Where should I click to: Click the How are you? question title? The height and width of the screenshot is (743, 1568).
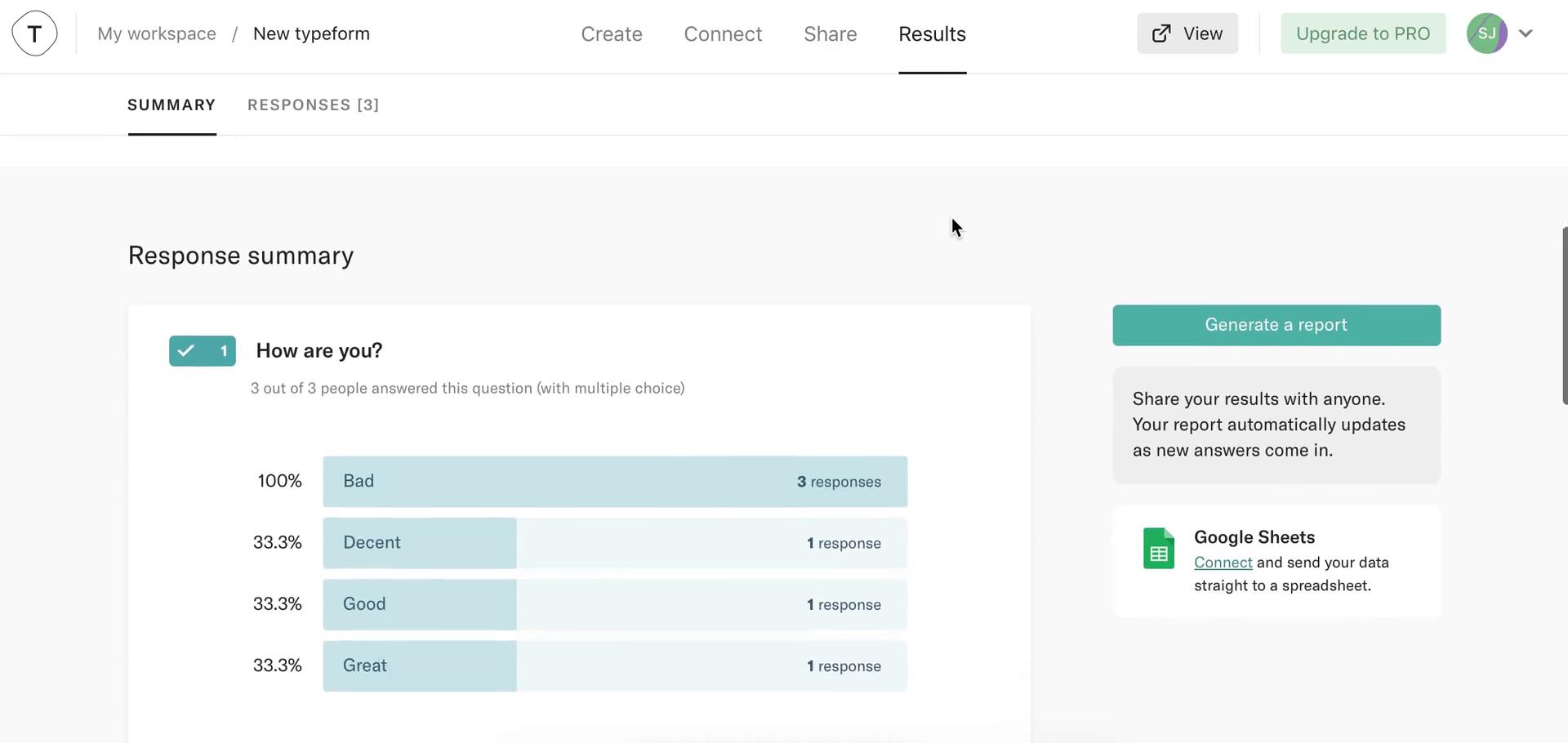click(x=319, y=351)
